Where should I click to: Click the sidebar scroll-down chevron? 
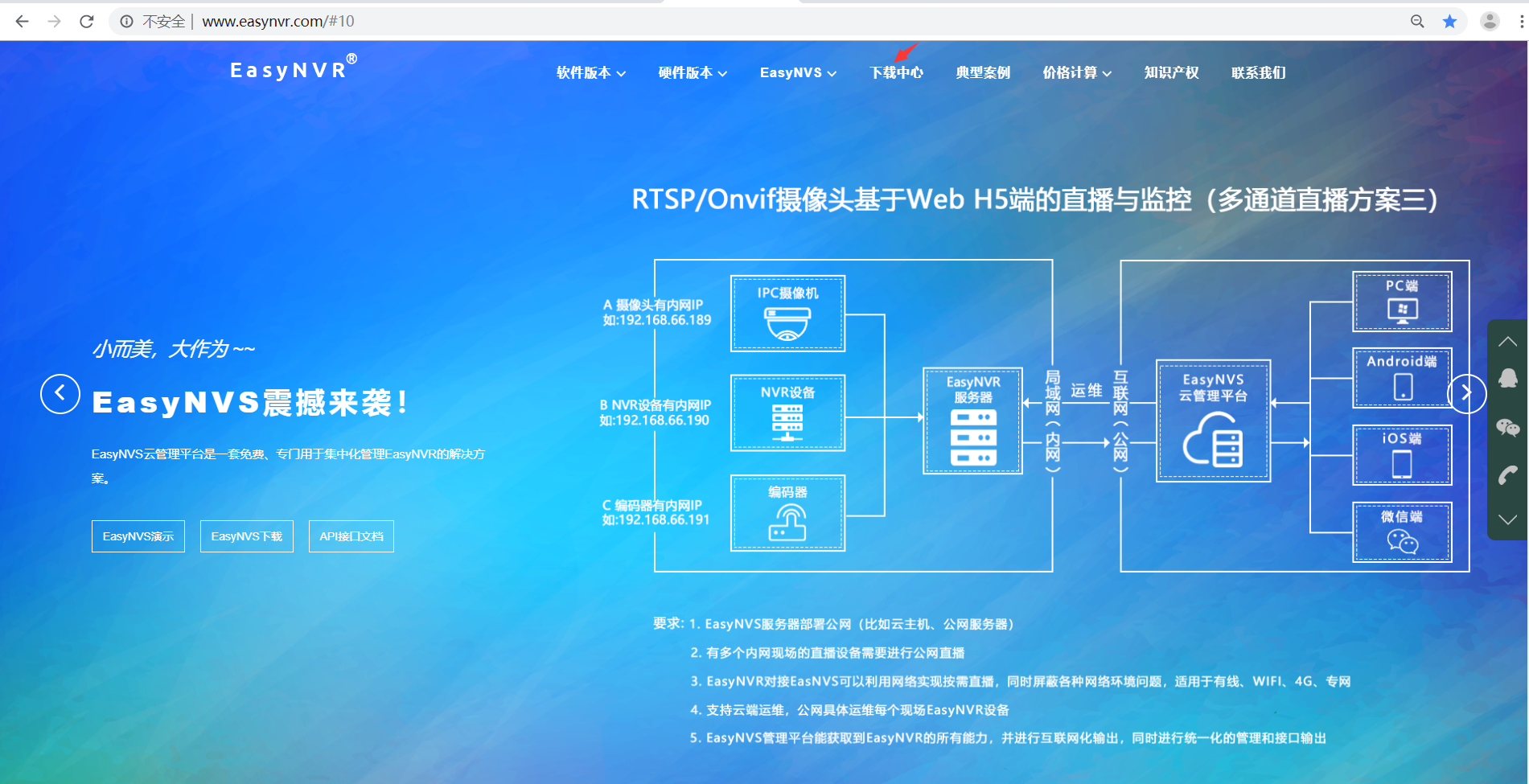click(x=1508, y=519)
